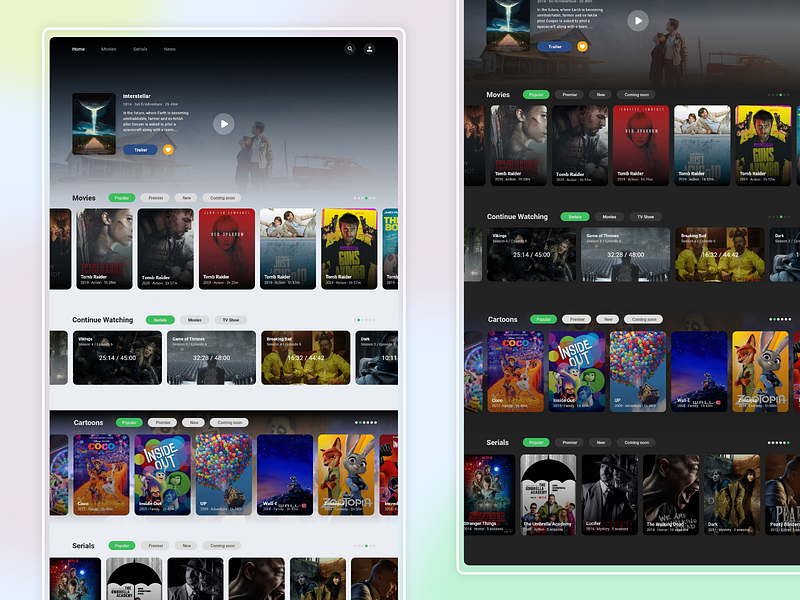Resume Vikings episode at 25:14 in light theme
This screenshot has width=800, height=600.
coord(117,358)
